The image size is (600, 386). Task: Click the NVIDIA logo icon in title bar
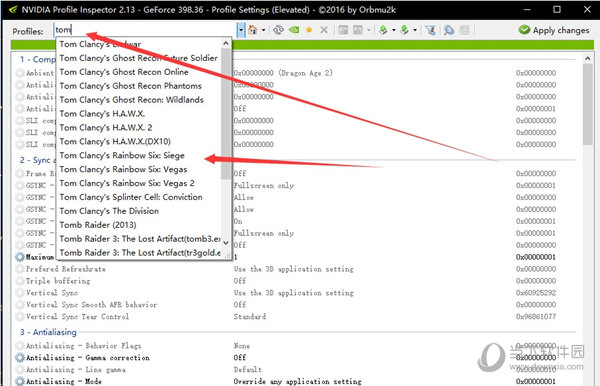[x=13, y=10]
